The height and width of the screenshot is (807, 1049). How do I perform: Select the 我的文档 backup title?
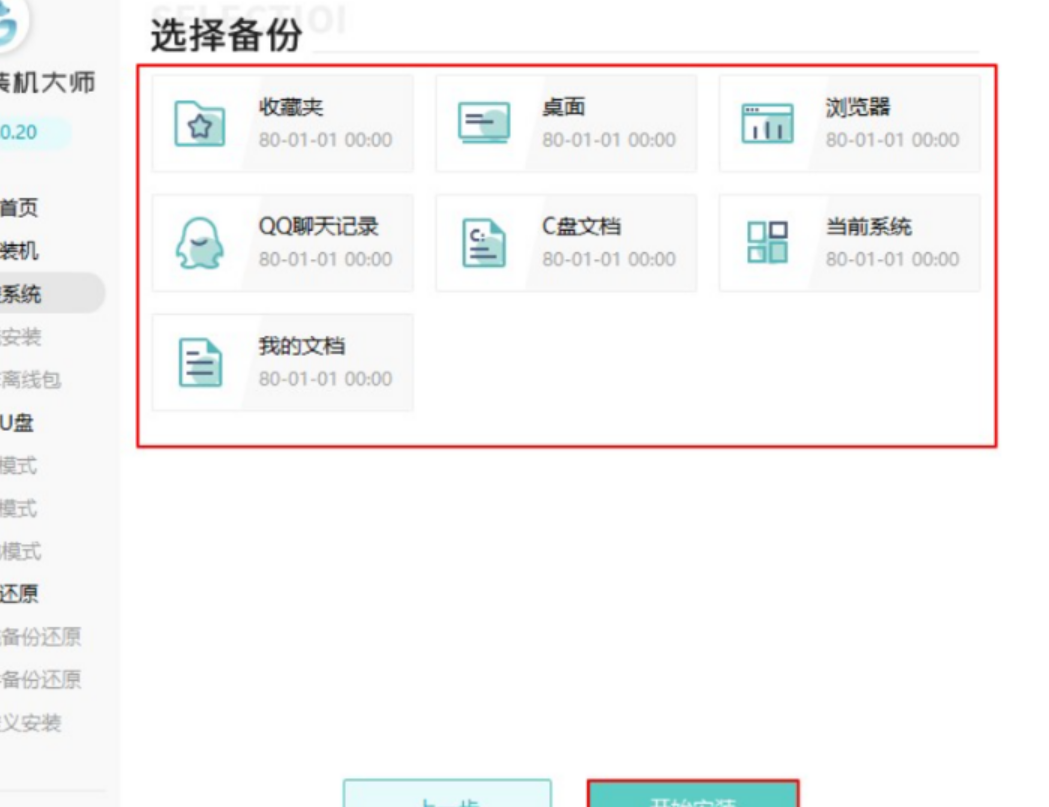(302, 346)
